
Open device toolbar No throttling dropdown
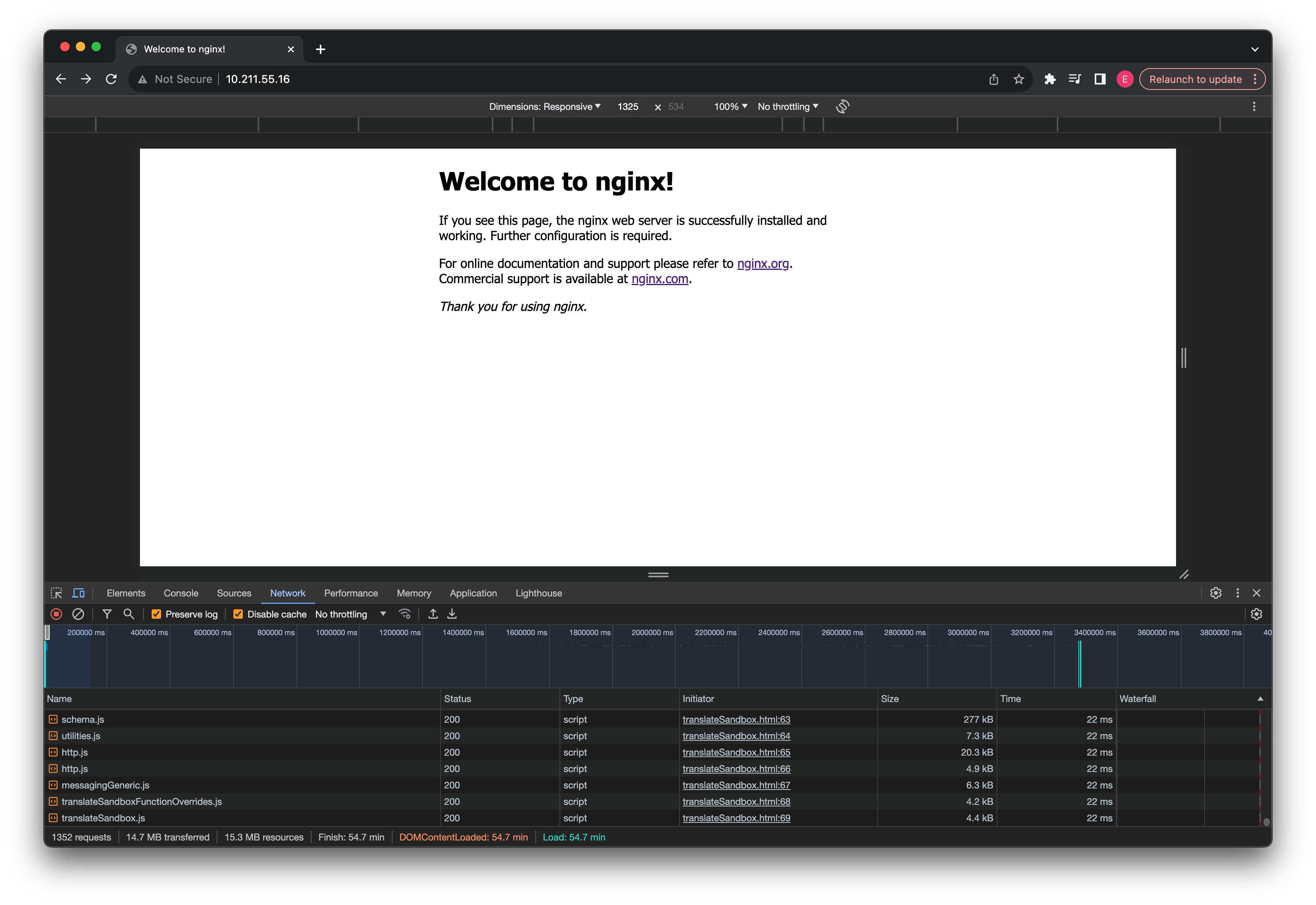788,107
